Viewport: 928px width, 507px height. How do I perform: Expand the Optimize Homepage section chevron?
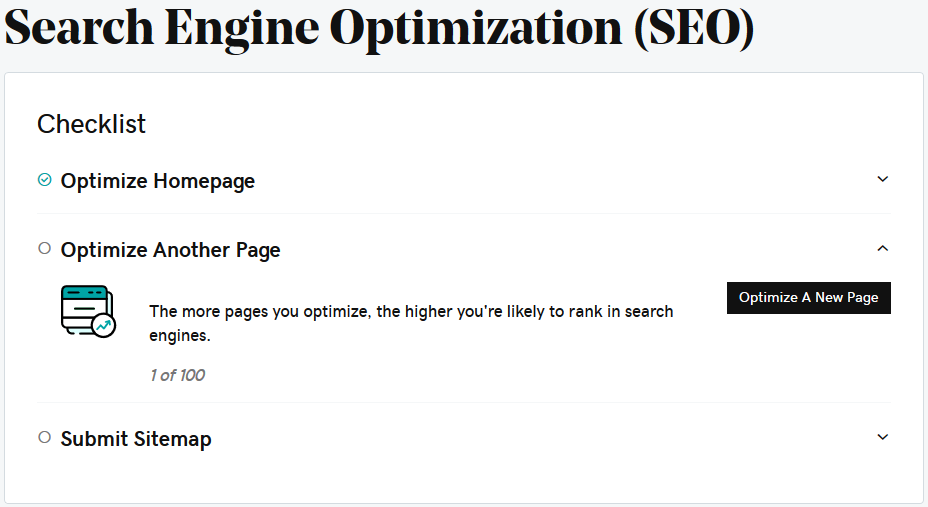click(x=882, y=180)
